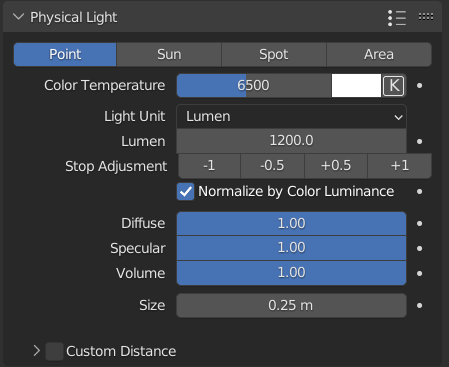Select the Point light type

coord(65,54)
